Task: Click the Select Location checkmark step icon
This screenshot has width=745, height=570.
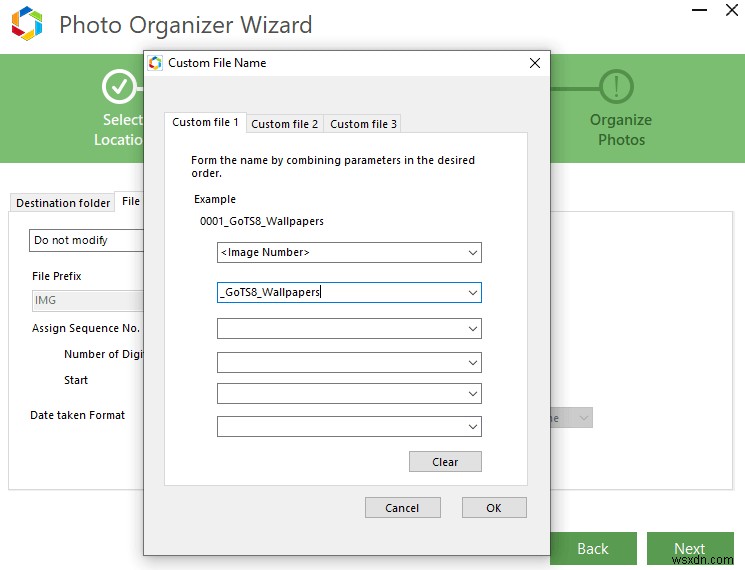Action: click(119, 86)
